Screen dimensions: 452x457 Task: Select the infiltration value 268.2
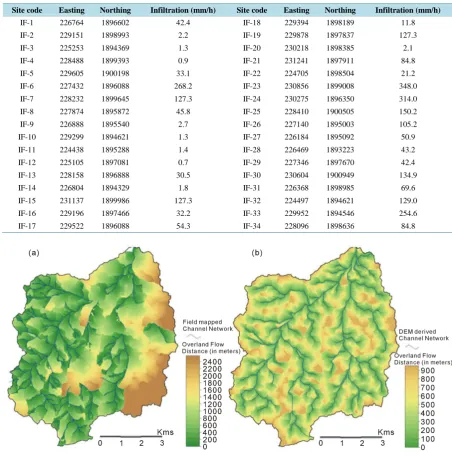pyautogui.click(x=183, y=86)
